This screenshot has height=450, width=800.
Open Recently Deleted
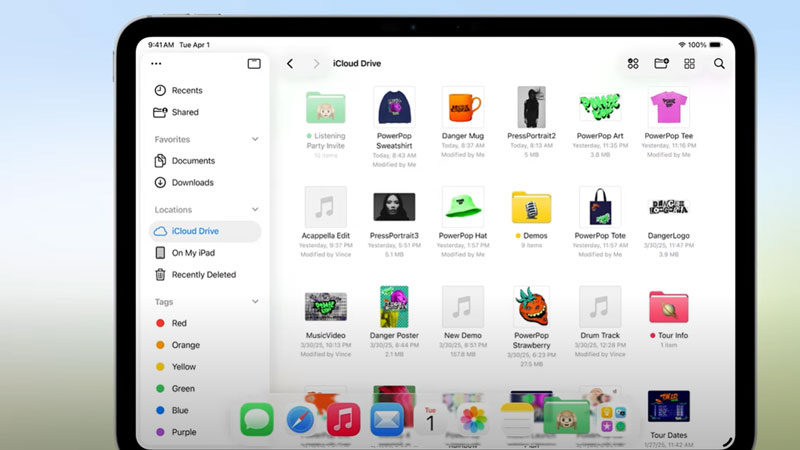coord(205,274)
